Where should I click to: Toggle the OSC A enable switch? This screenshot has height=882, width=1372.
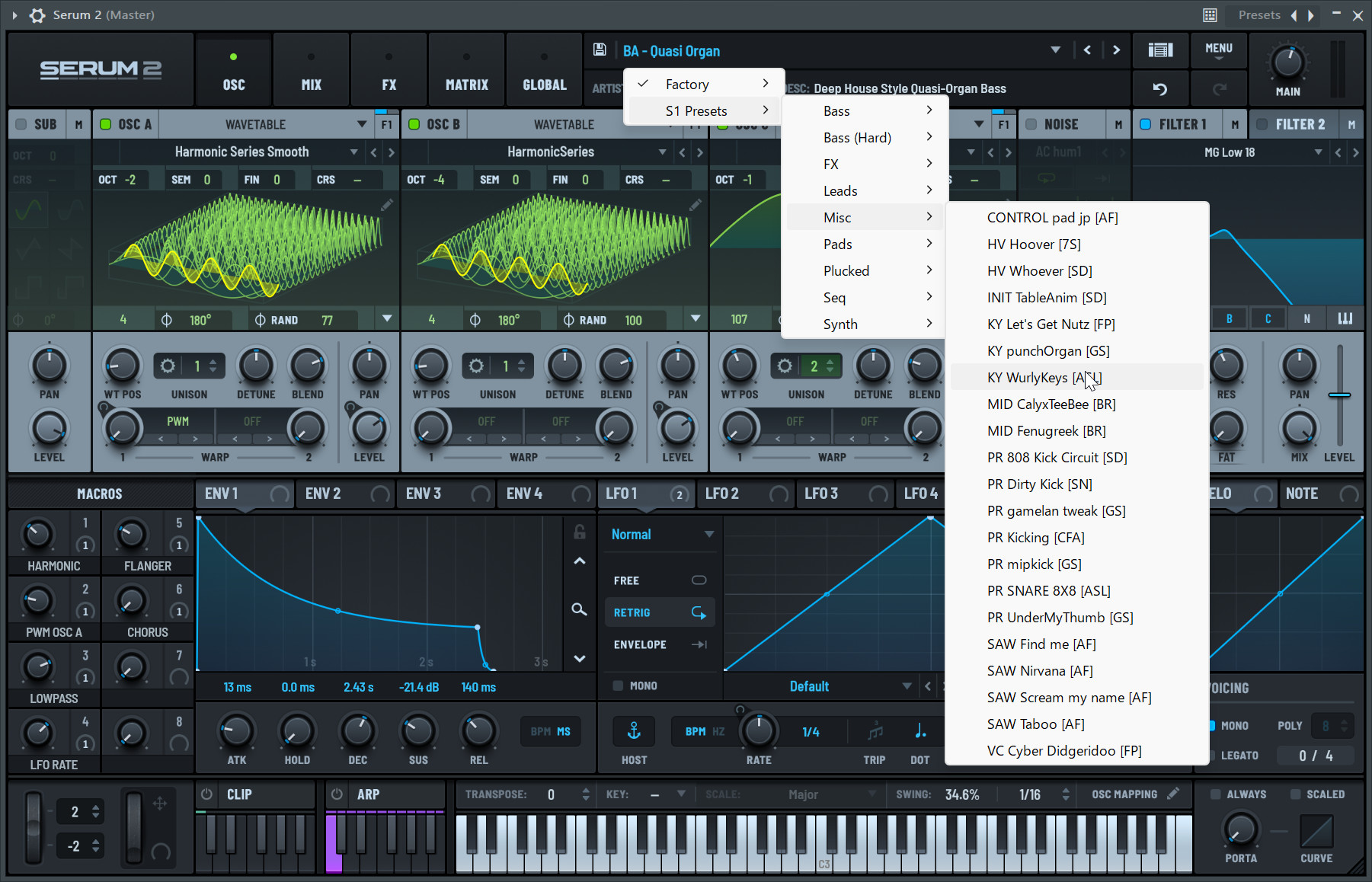[x=106, y=124]
